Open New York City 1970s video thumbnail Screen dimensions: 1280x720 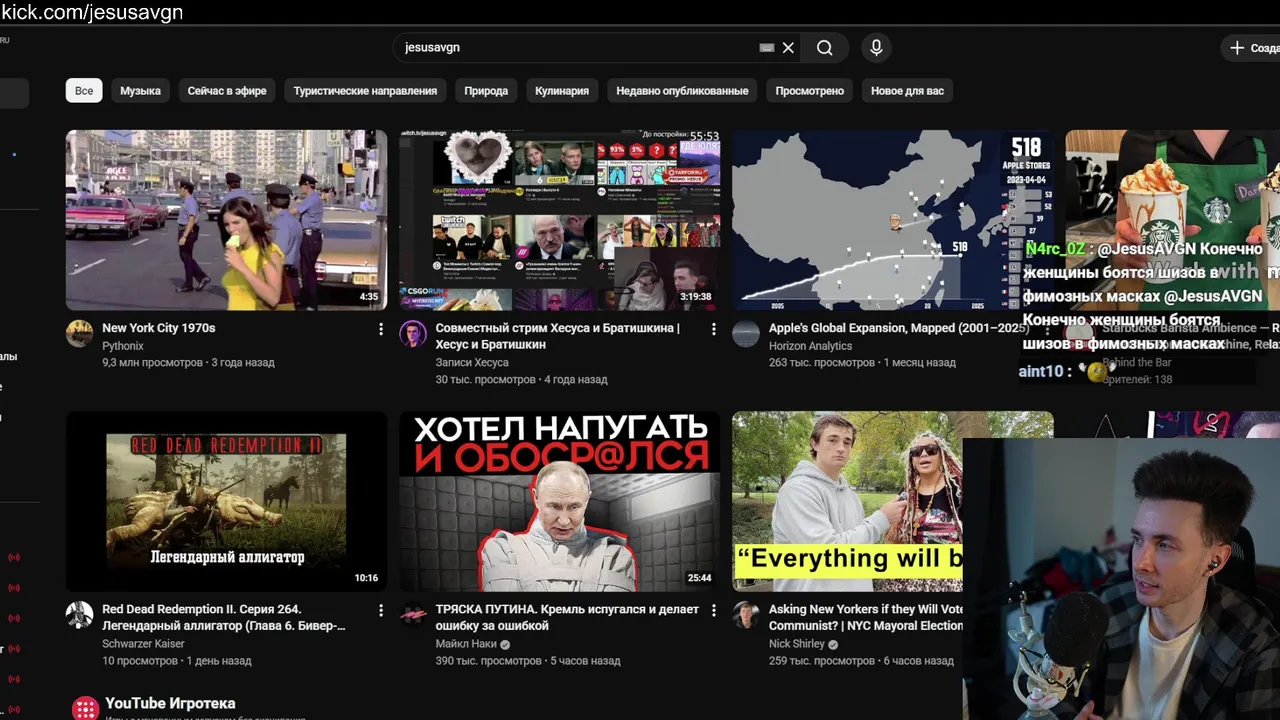click(226, 220)
